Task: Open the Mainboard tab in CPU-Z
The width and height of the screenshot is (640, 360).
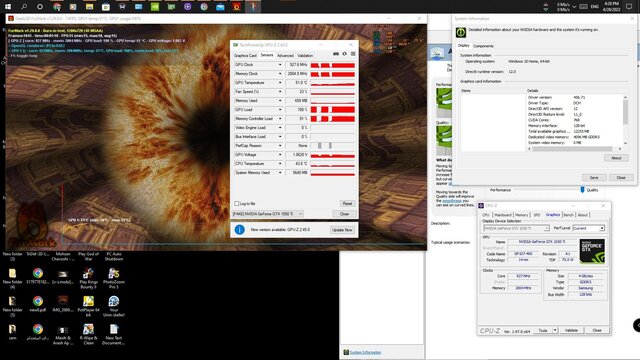Action: 503,215
